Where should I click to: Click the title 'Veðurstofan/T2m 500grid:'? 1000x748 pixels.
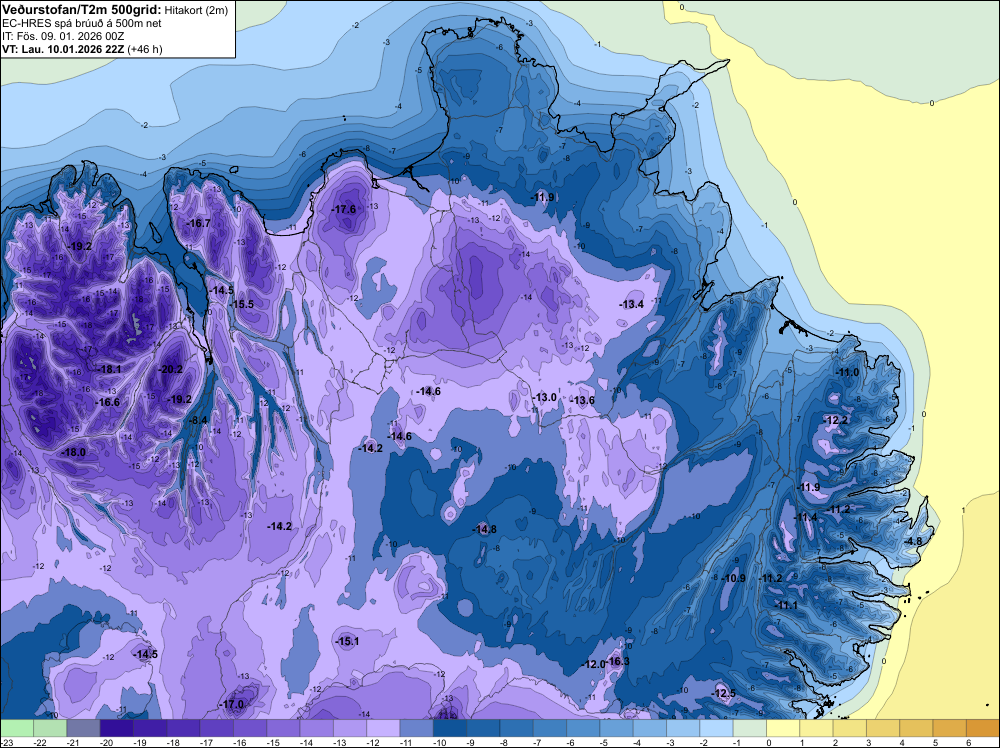(82, 9)
